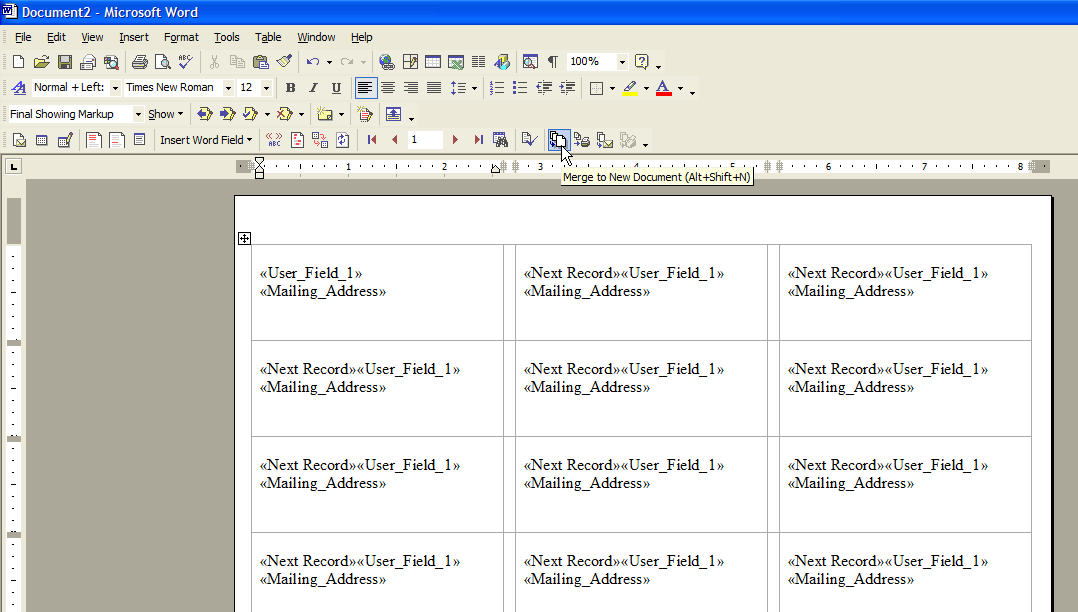This screenshot has width=1078, height=612.
Task: Open Print Preview
Action: [163, 62]
